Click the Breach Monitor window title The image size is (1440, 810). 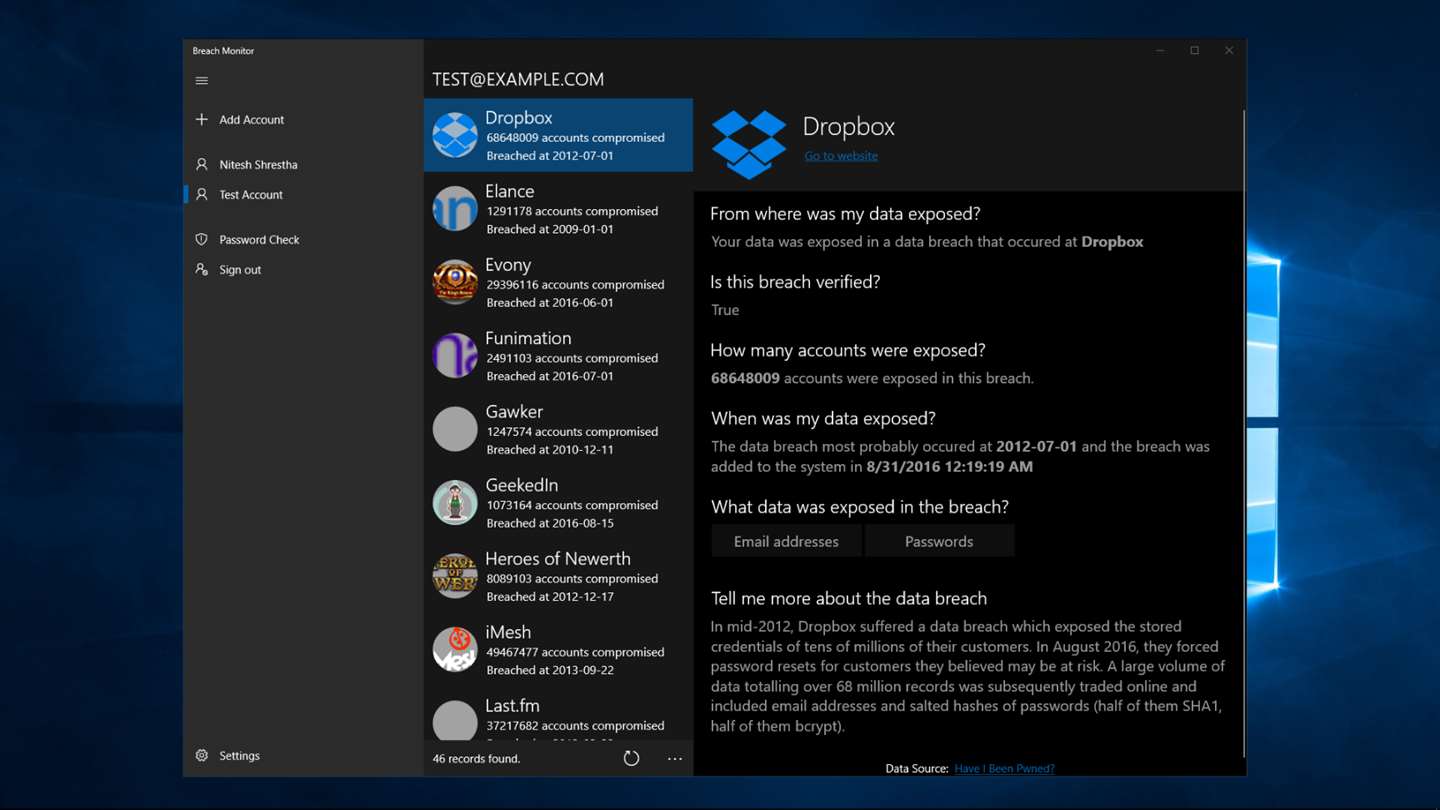(223, 51)
